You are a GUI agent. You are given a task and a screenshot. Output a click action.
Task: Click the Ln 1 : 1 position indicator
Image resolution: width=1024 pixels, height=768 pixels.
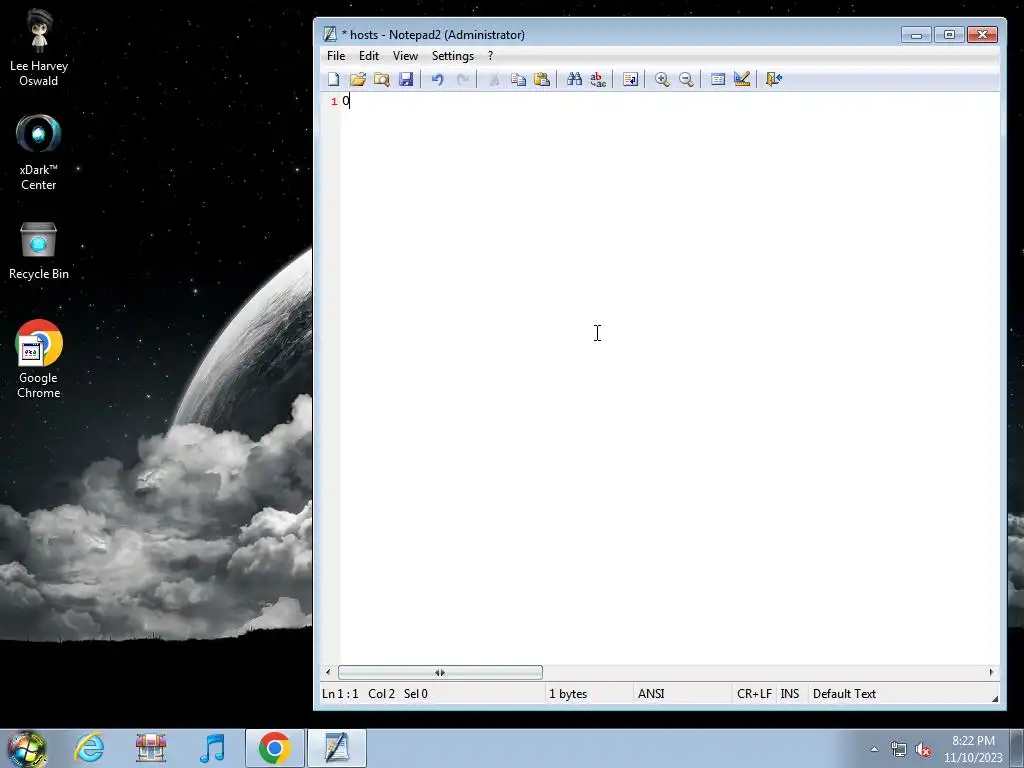(340, 694)
